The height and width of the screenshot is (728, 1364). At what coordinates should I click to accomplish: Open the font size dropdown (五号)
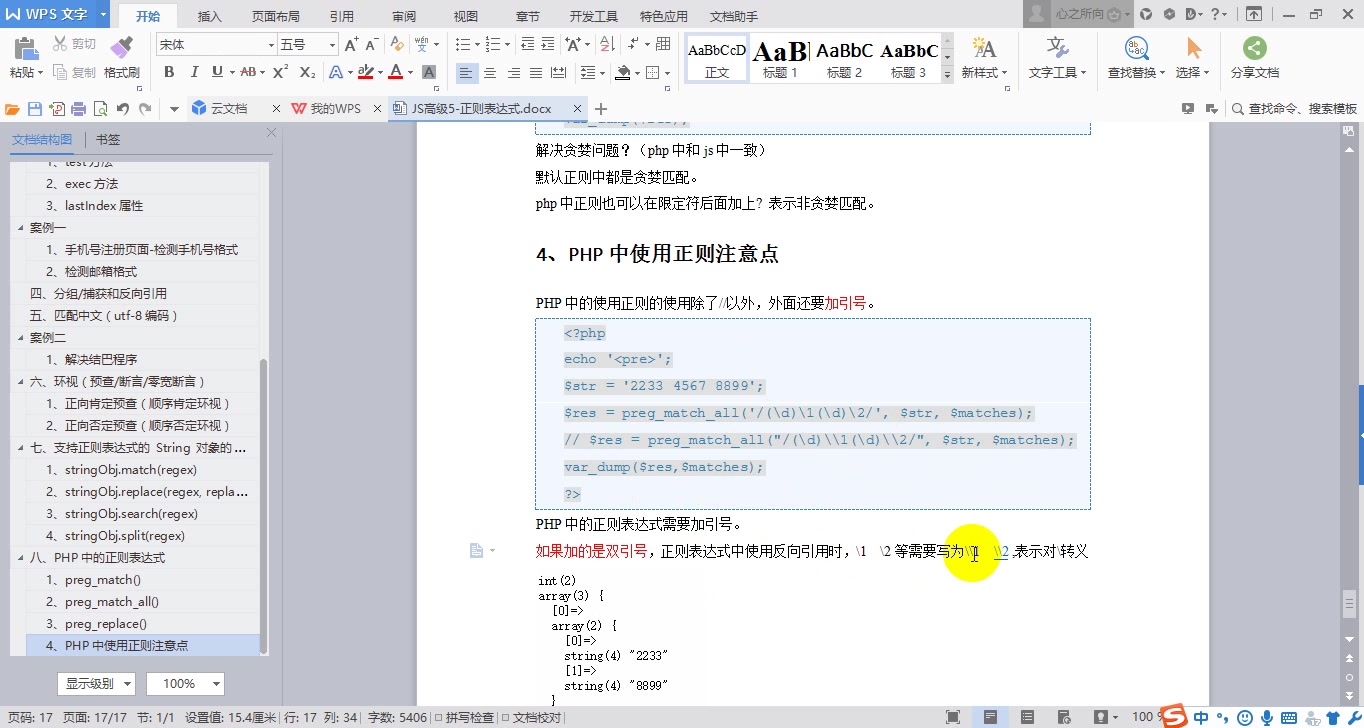(332, 45)
